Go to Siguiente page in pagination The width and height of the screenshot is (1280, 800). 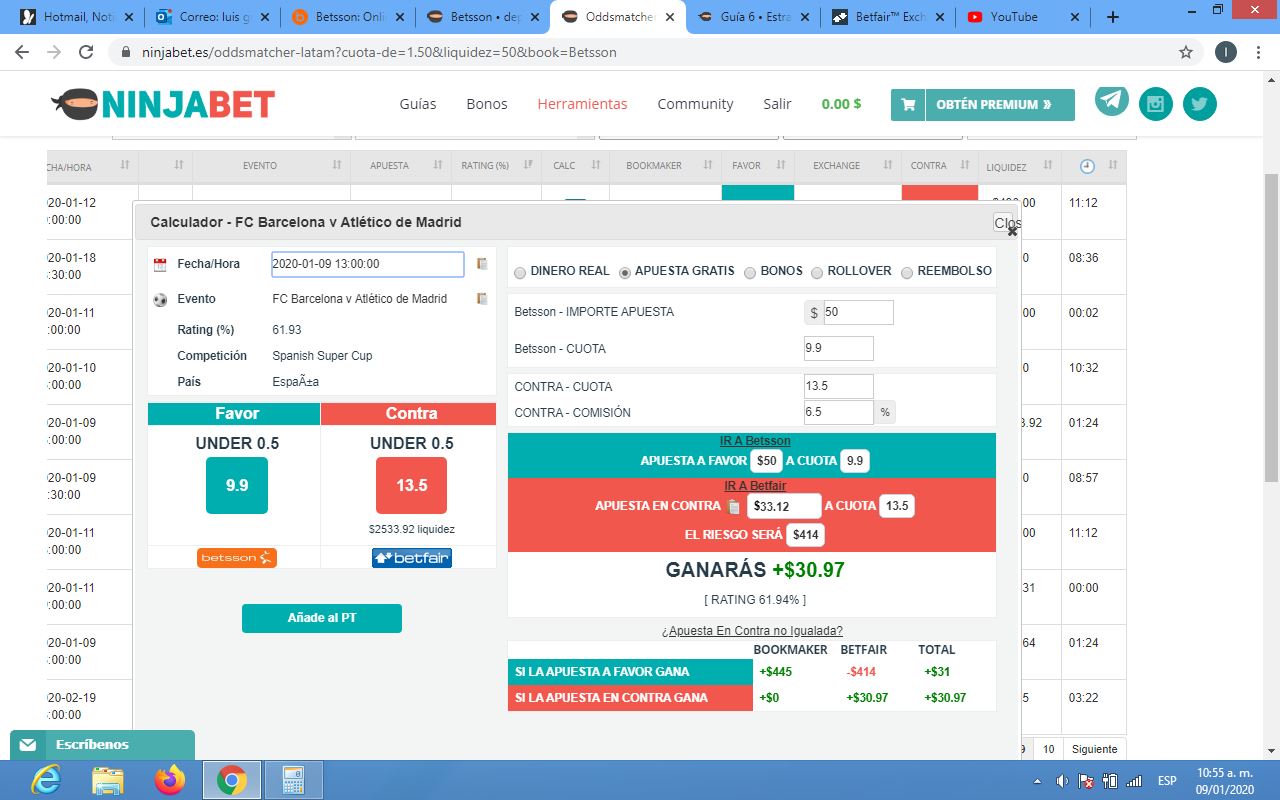pyautogui.click(x=1093, y=749)
